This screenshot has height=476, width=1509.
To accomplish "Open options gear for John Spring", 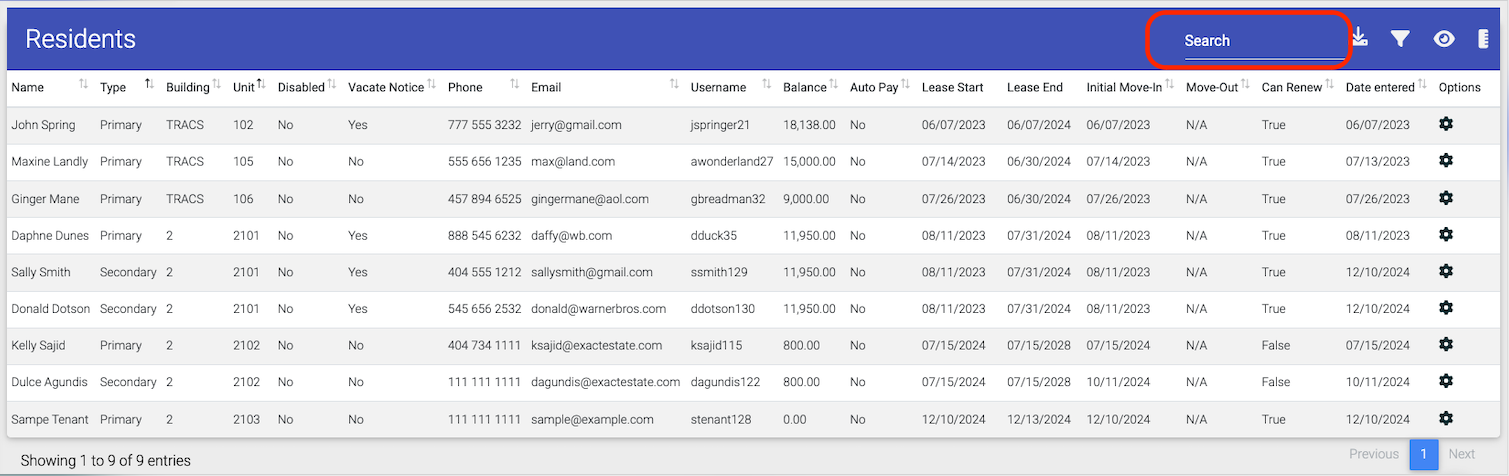I will [x=1445, y=124].
